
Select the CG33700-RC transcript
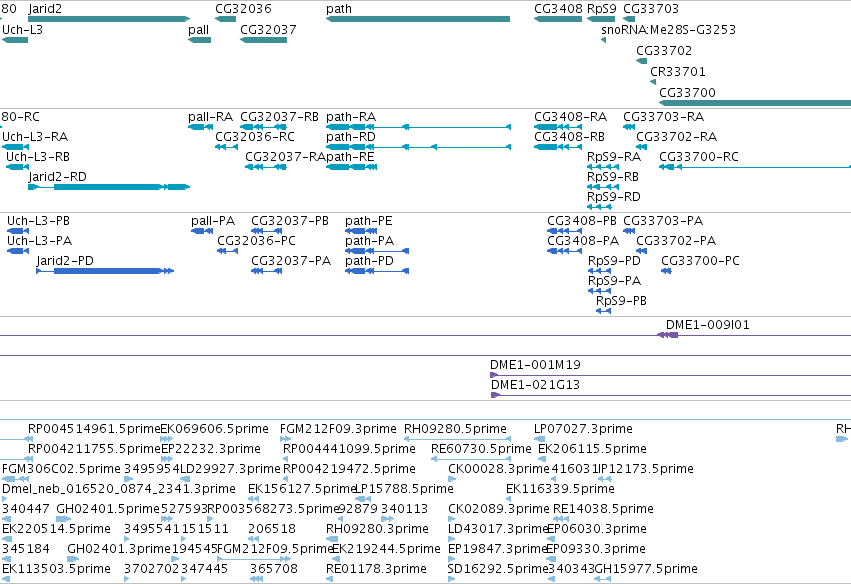pos(755,167)
